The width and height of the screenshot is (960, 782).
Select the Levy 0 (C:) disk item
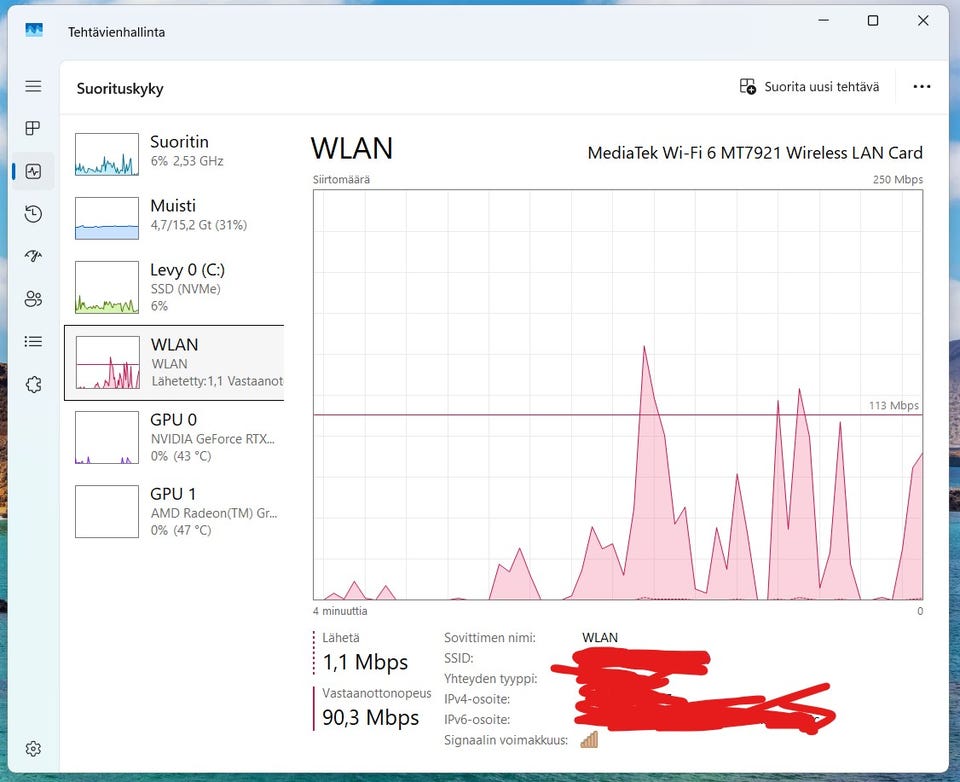tap(174, 287)
